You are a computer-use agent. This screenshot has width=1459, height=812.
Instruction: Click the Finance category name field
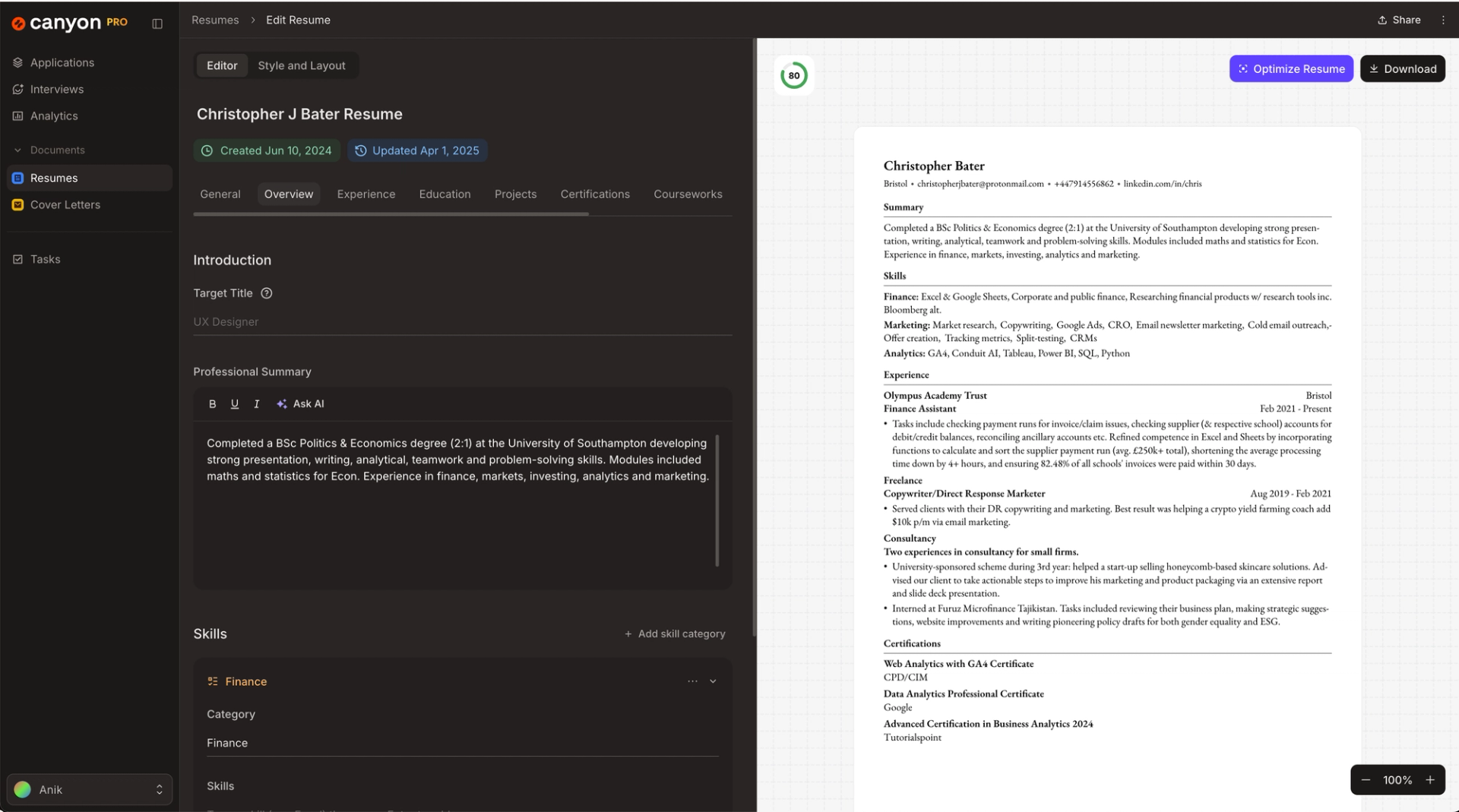(463, 743)
